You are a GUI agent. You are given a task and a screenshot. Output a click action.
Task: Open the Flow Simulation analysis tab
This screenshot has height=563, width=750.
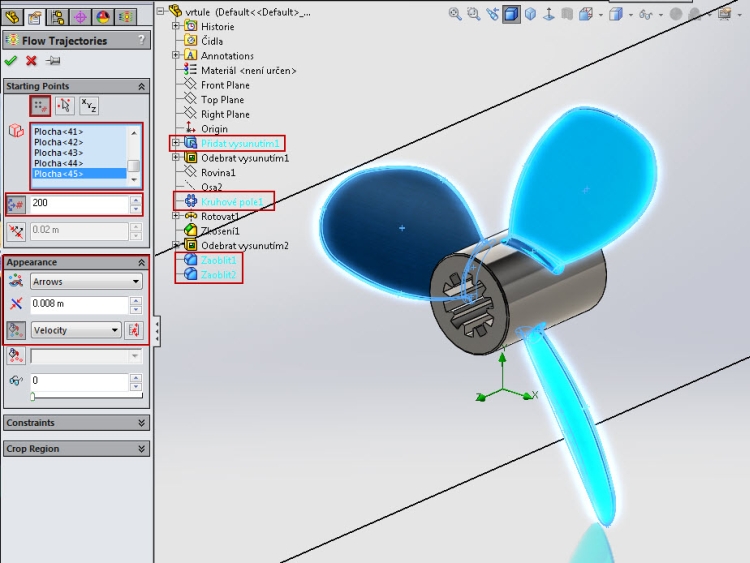(126, 17)
